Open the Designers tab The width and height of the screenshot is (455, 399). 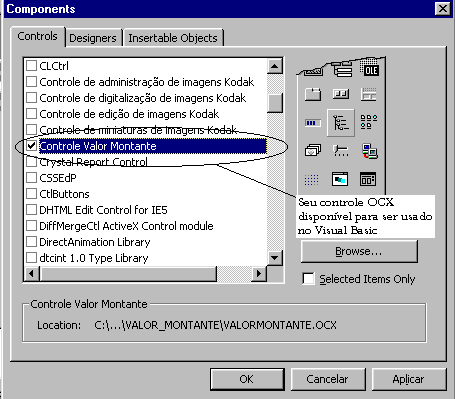(x=93, y=38)
